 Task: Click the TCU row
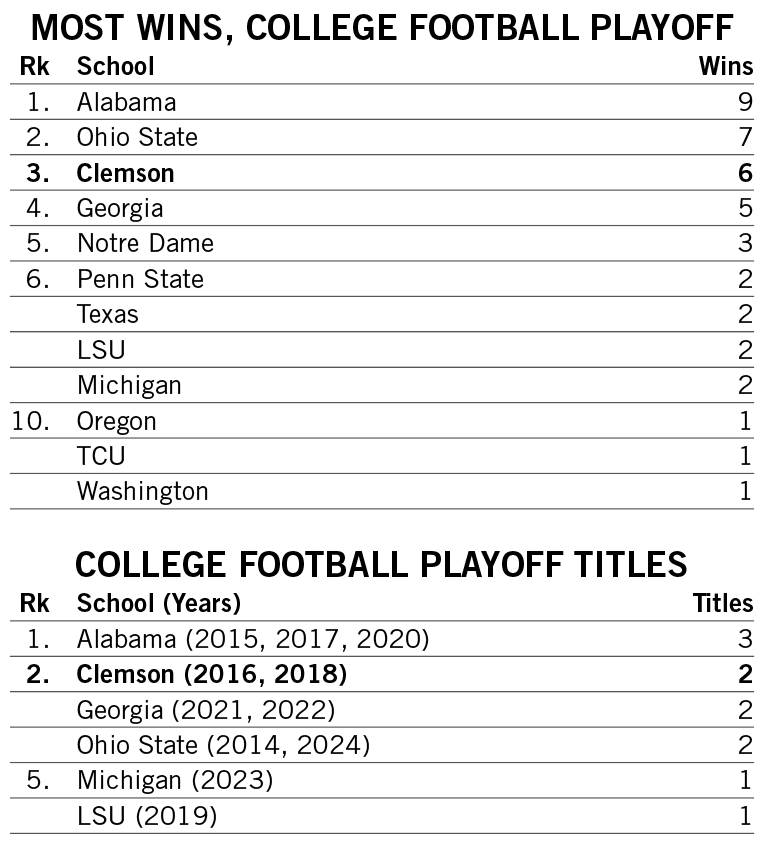point(101,456)
